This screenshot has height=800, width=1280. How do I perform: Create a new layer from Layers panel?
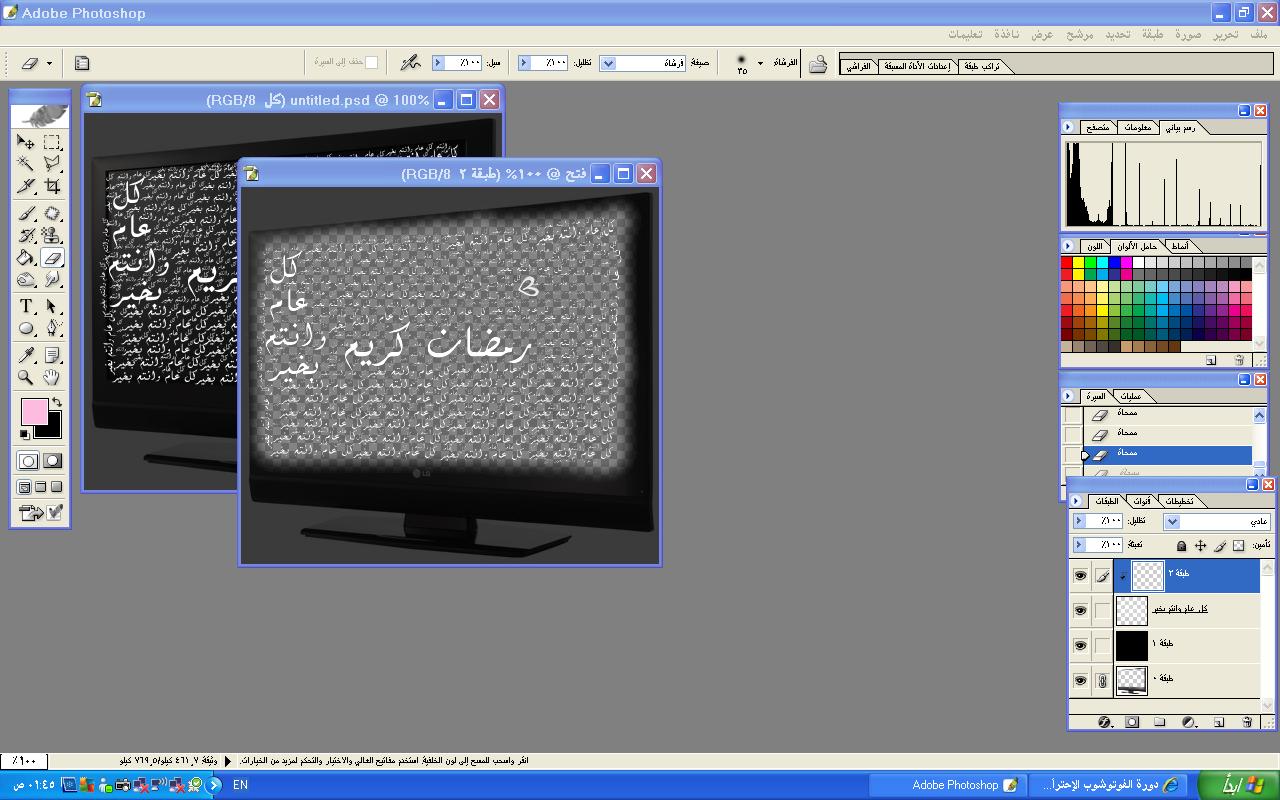1219,722
